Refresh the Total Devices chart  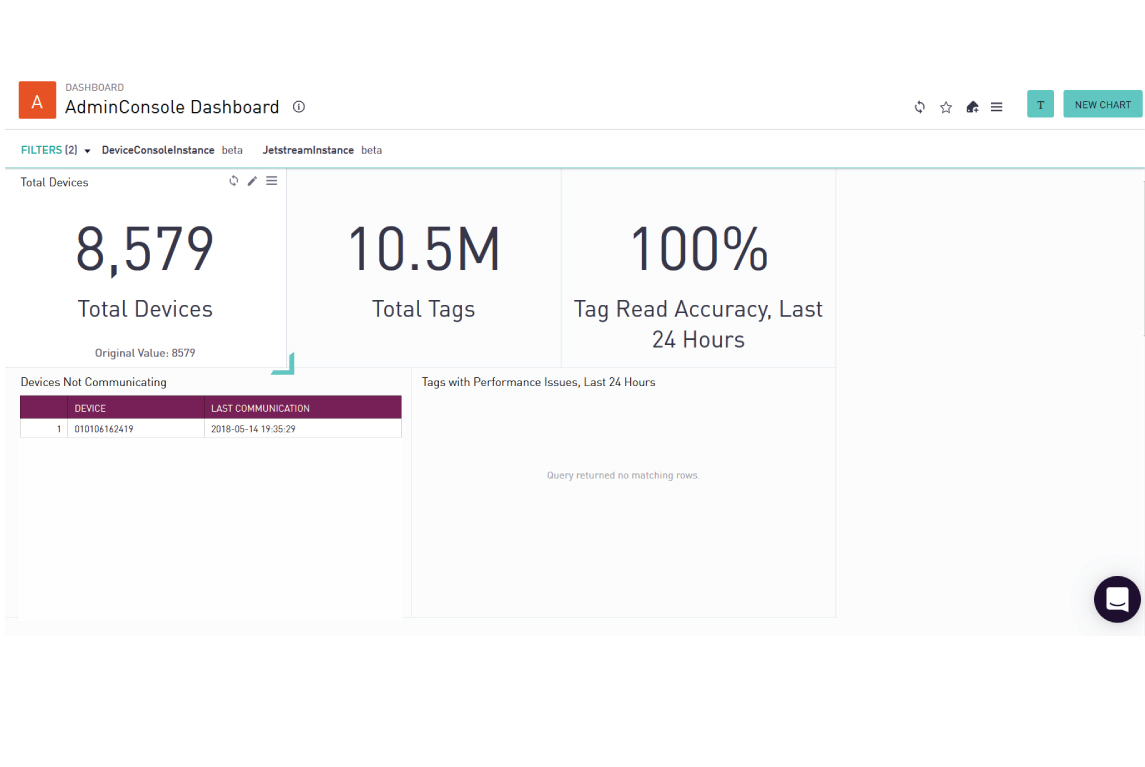click(233, 180)
